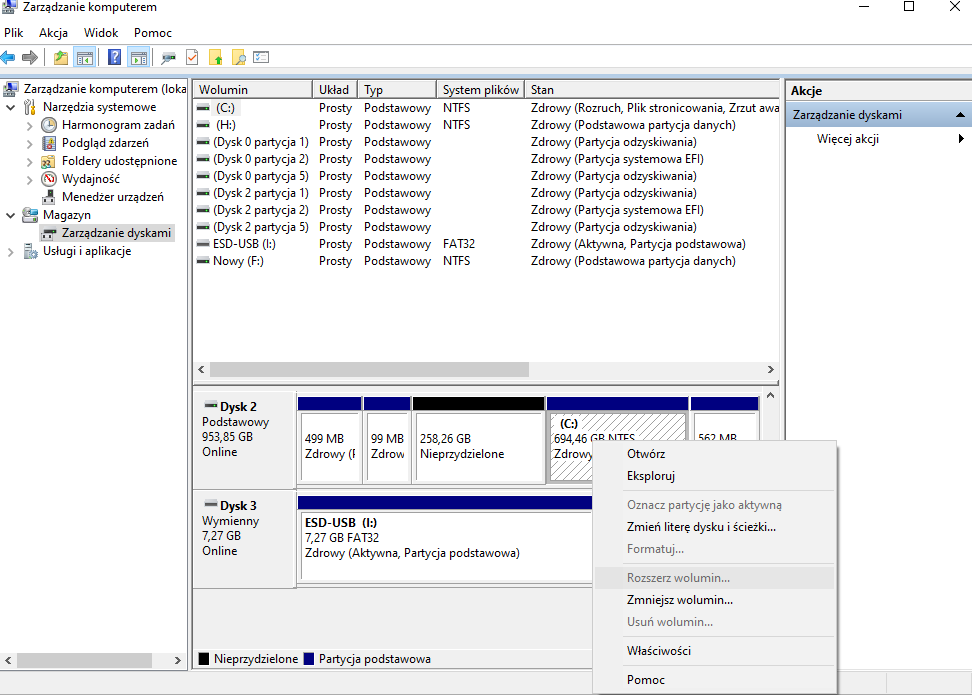The width and height of the screenshot is (972, 695).
Task: Collapse the Narzędzia systemowe tree node
Action: (x=11, y=107)
